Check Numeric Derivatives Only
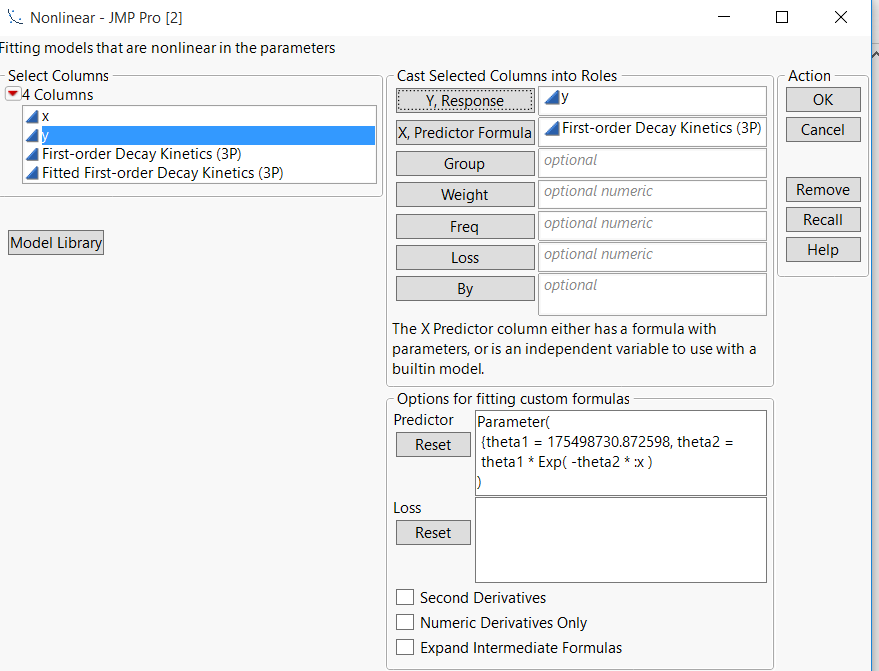This screenshot has width=879, height=671. [x=405, y=622]
